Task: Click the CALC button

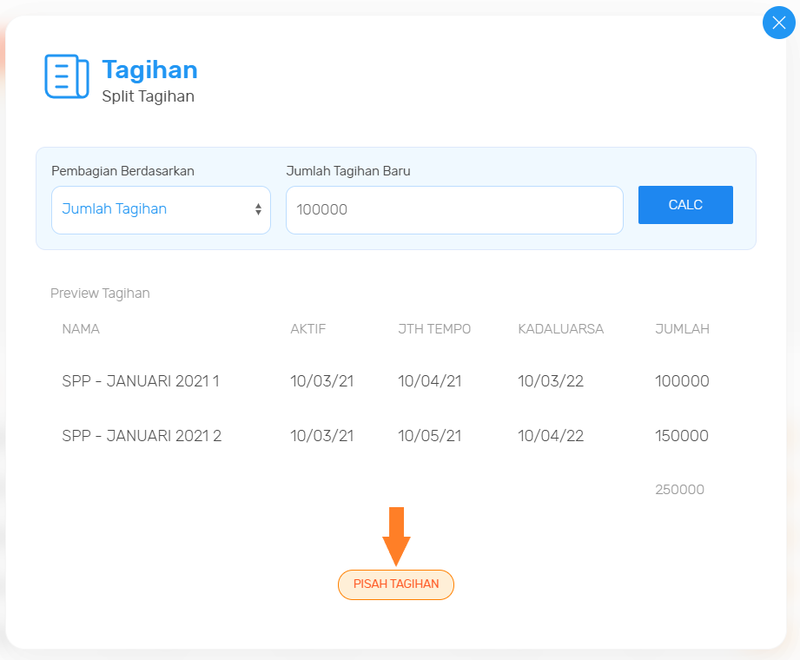Action: point(685,205)
